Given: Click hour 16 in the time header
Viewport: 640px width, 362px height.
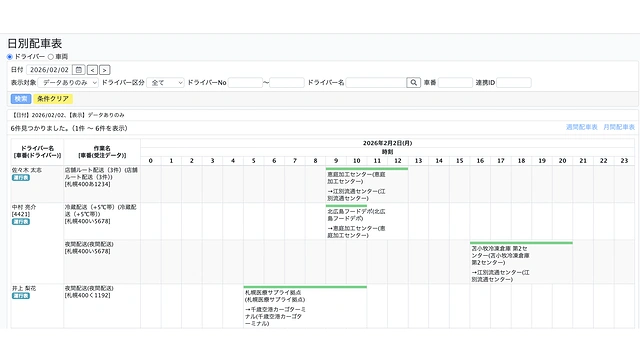Looking at the screenshot, I should [x=480, y=161].
